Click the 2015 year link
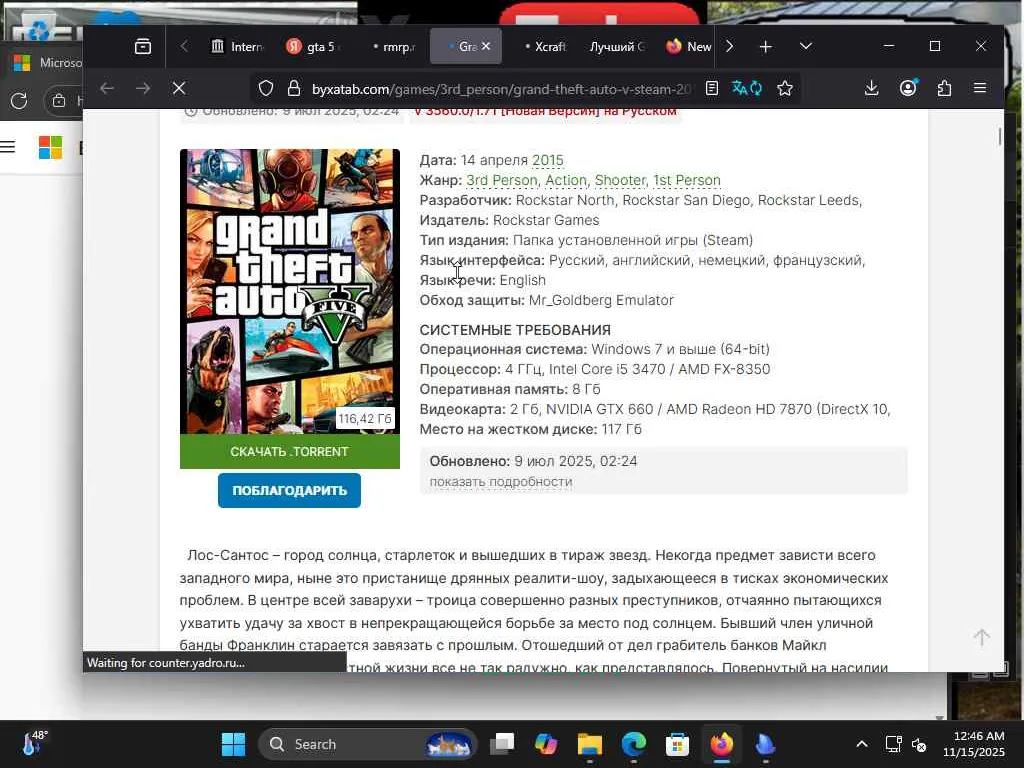The image size is (1024, 768). tap(547, 160)
